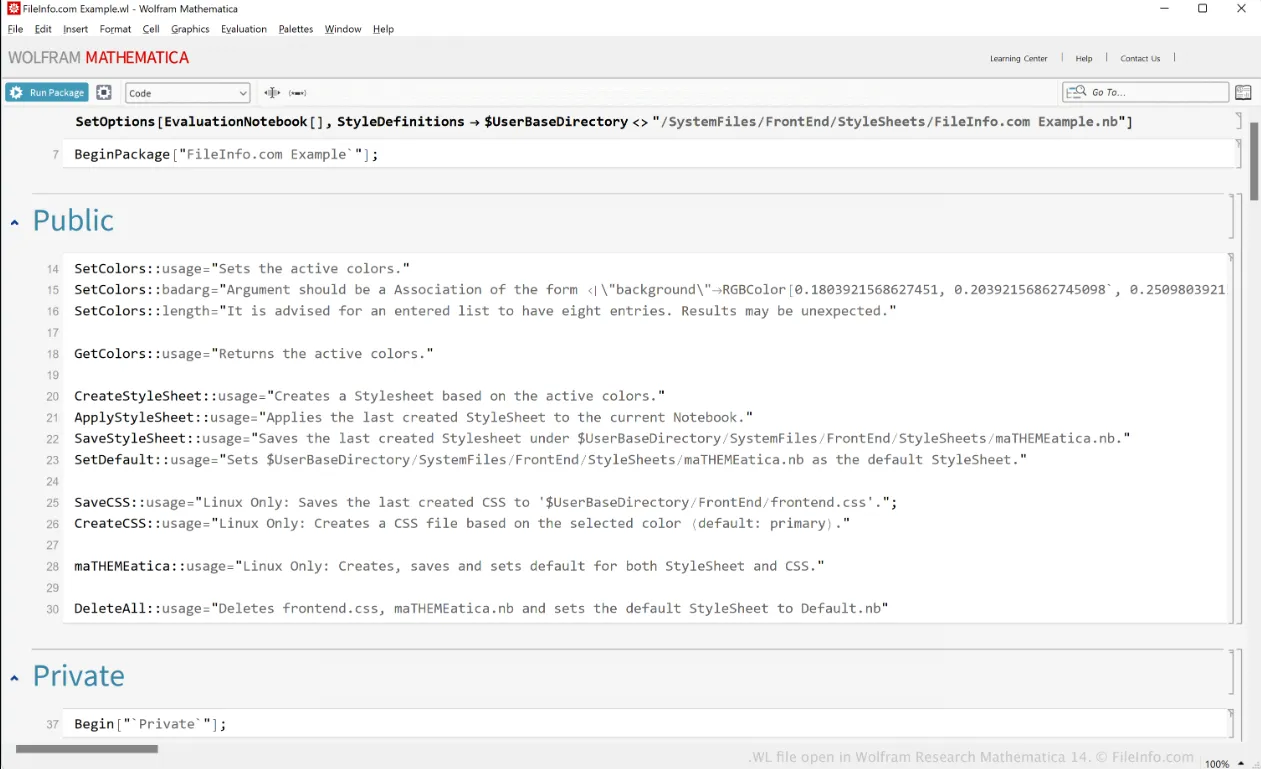This screenshot has height=769, width=1261.
Task: Open the Learning Center link
Action: click(x=1018, y=58)
